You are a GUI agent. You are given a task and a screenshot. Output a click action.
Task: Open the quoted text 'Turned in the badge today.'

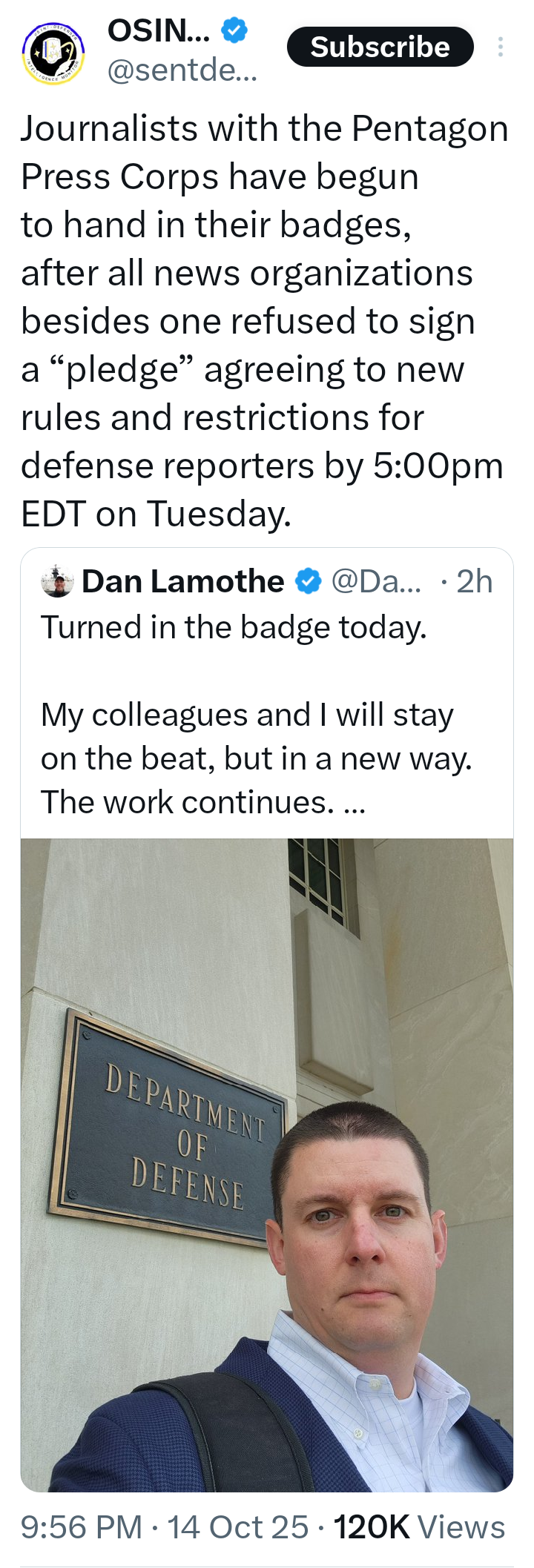(234, 627)
